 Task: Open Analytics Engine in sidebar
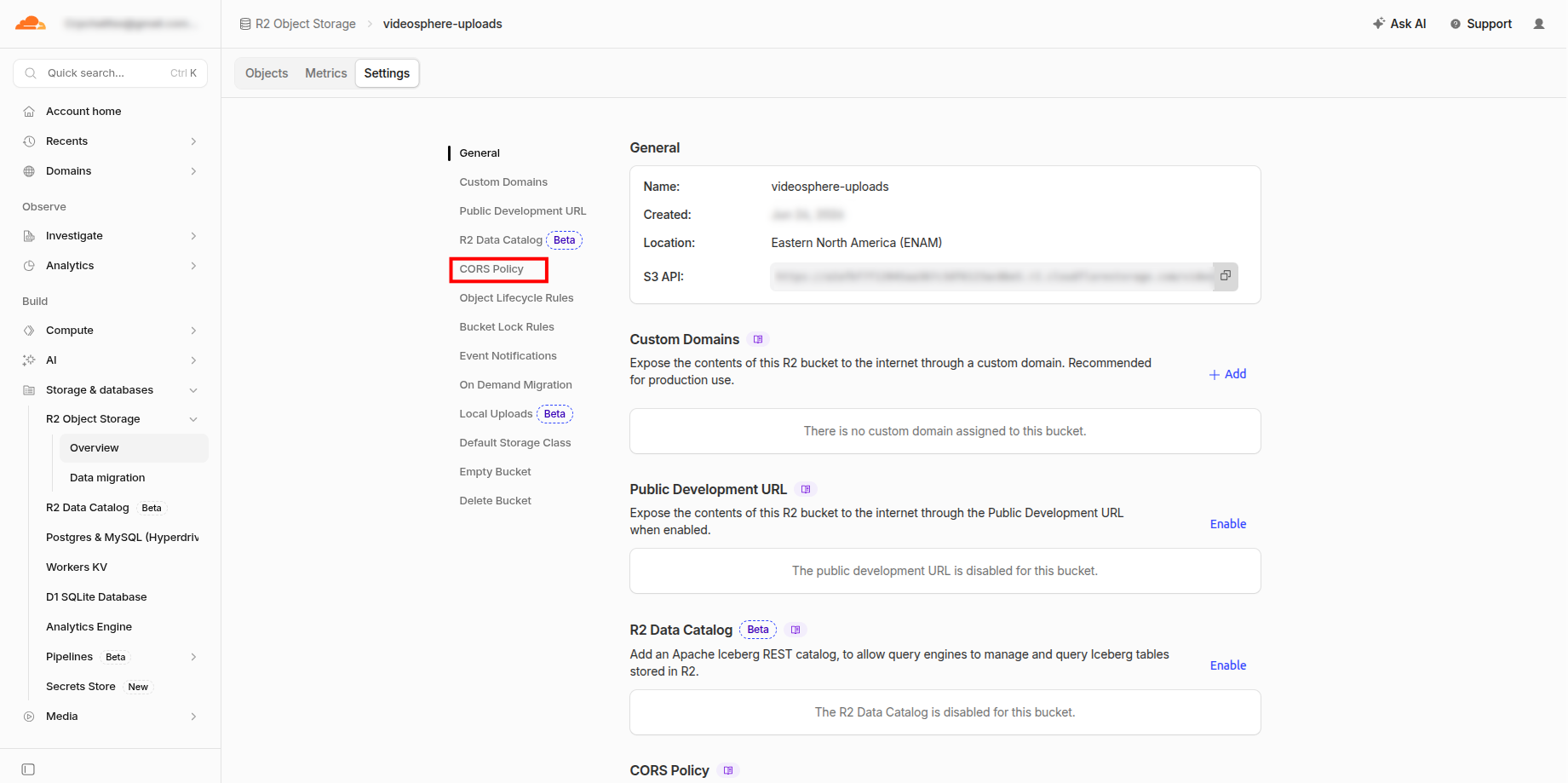(89, 627)
